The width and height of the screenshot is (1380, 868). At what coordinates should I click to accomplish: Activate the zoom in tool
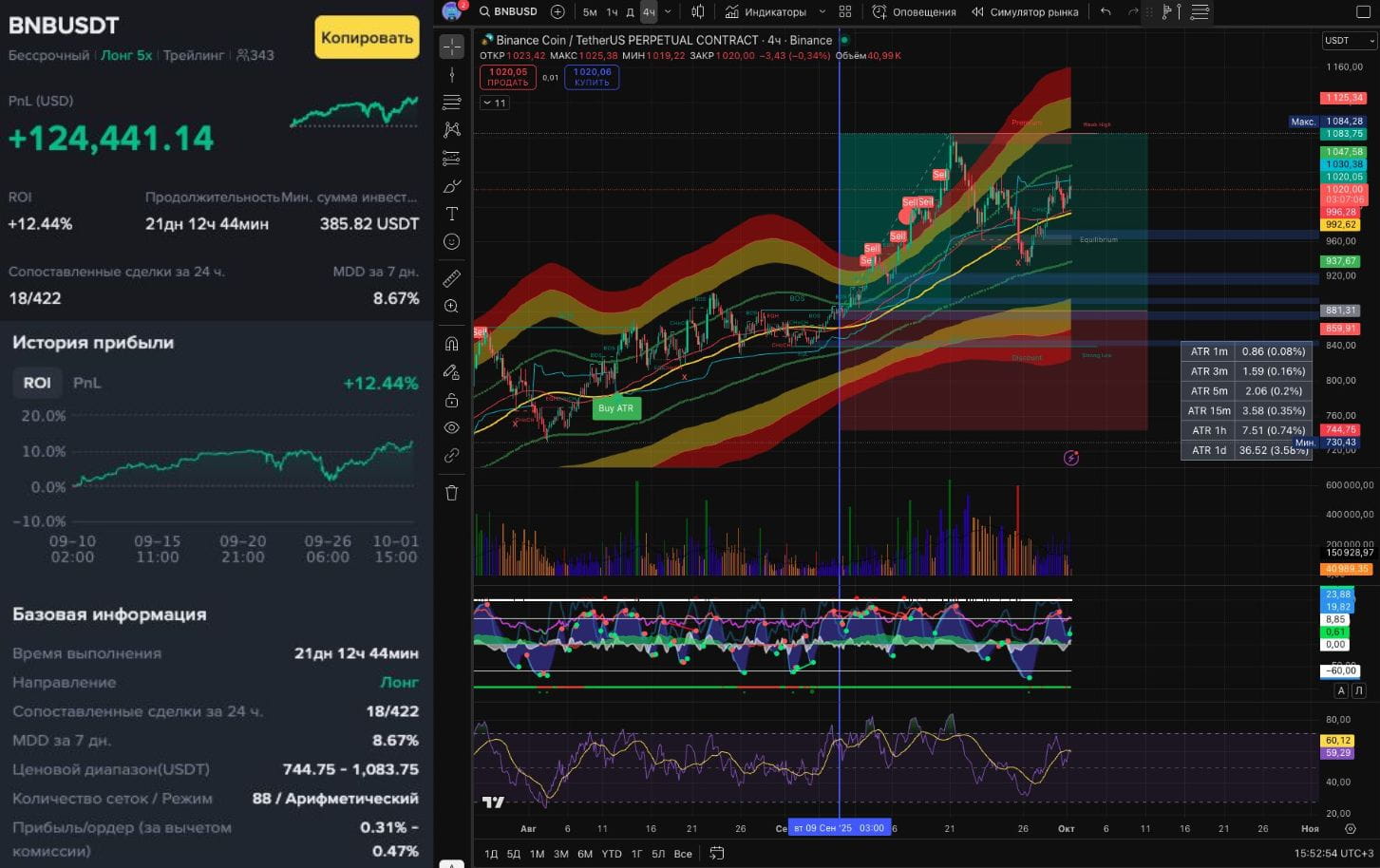[x=452, y=306]
